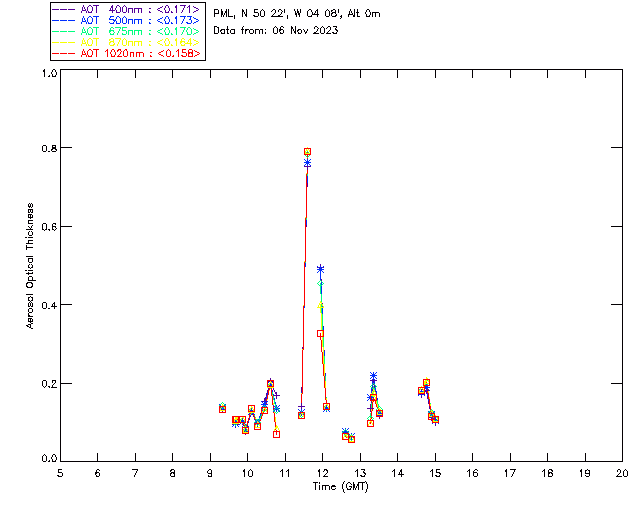The height and width of the screenshot is (512, 640).
Task: Click the x-axis tick label "20"
Action: click(x=622, y=473)
